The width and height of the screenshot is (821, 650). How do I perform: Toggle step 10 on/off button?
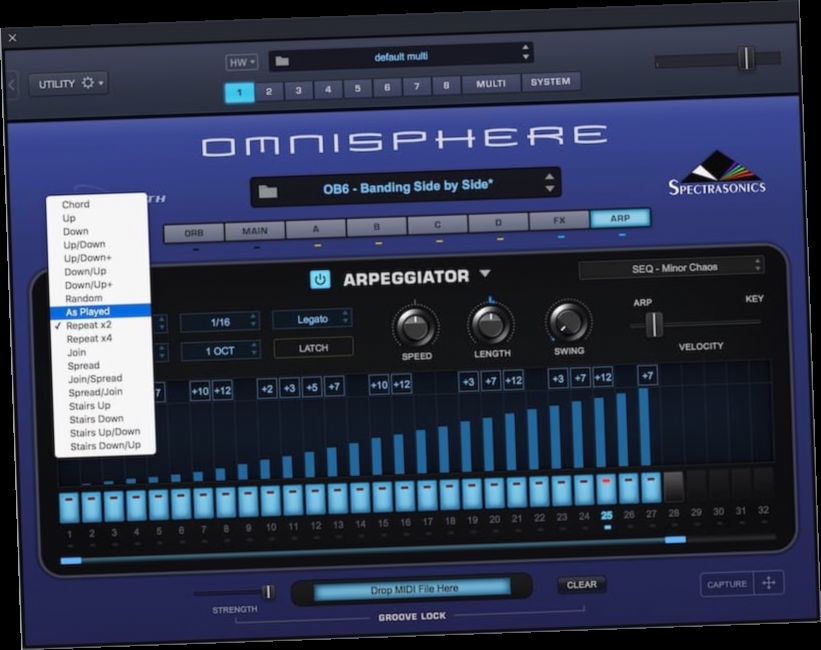[270, 501]
